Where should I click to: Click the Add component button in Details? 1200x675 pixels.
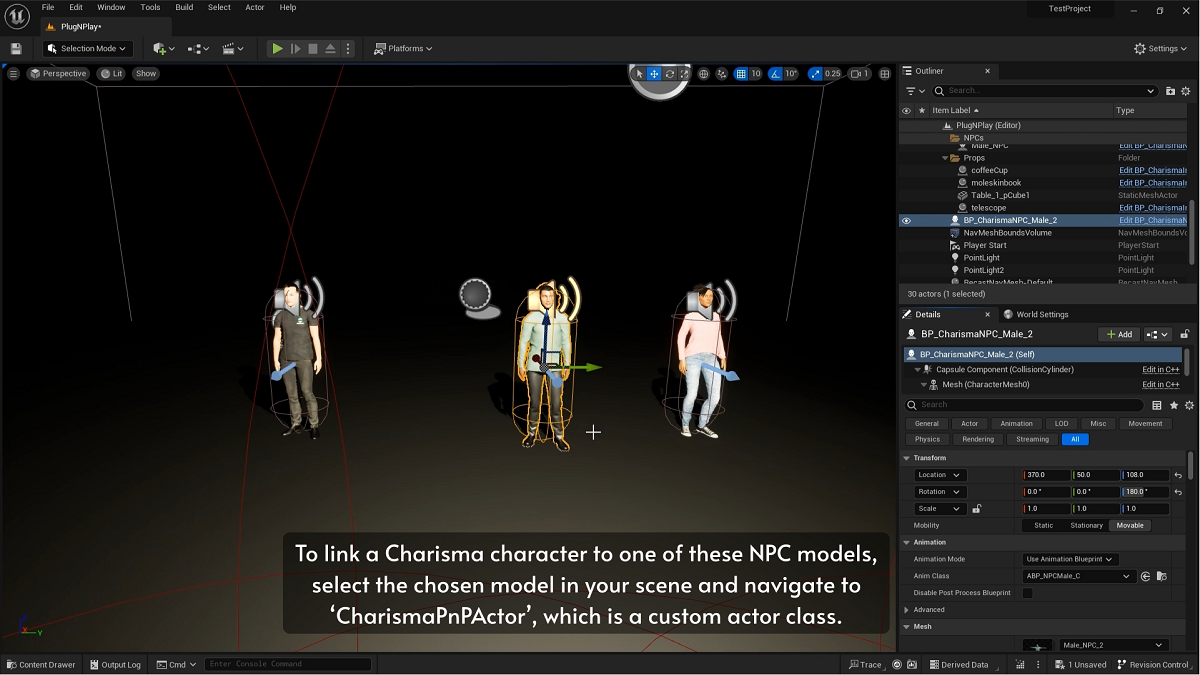coord(1118,334)
